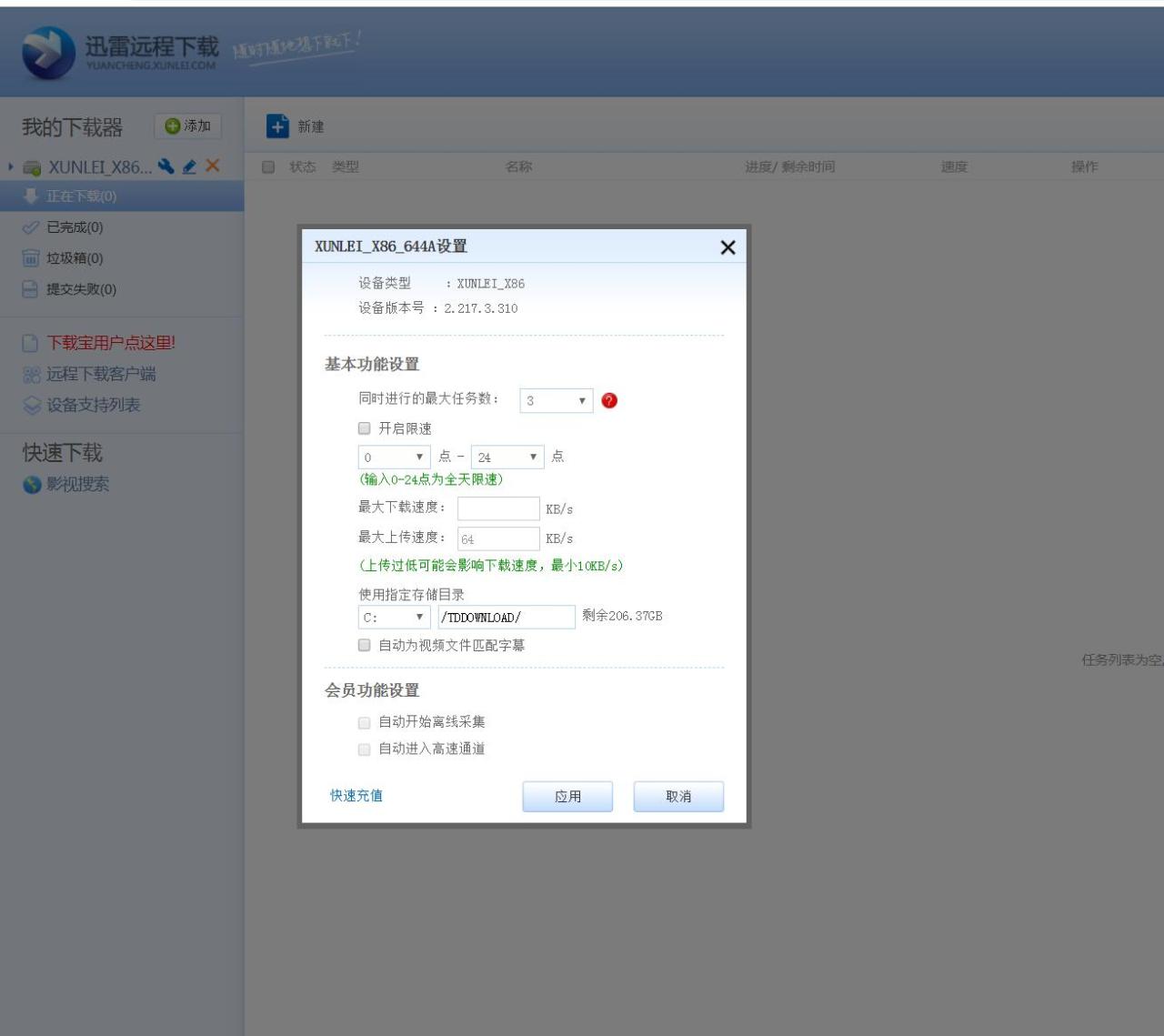The width and height of the screenshot is (1164, 1036).
Task: Click the 应用 button
Action: [567, 796]
